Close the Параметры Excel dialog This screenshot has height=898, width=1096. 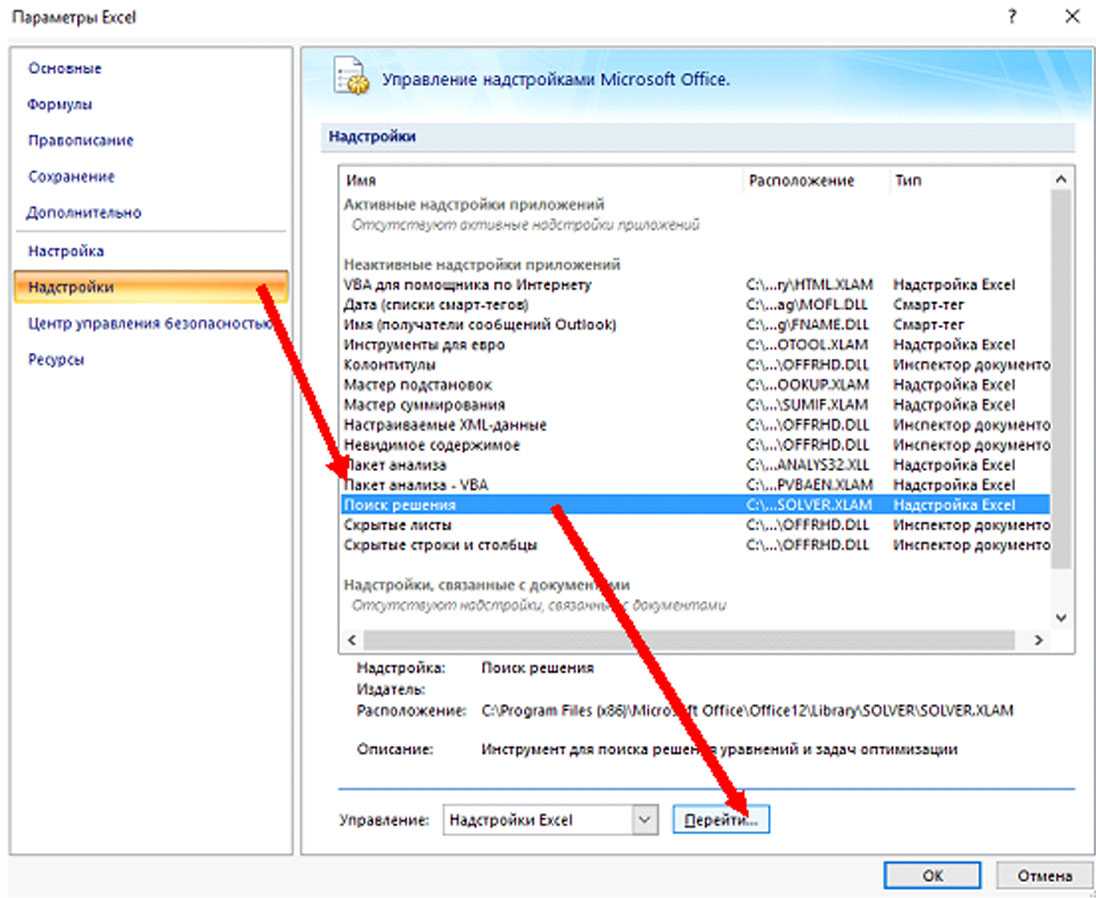(1071, 17)
